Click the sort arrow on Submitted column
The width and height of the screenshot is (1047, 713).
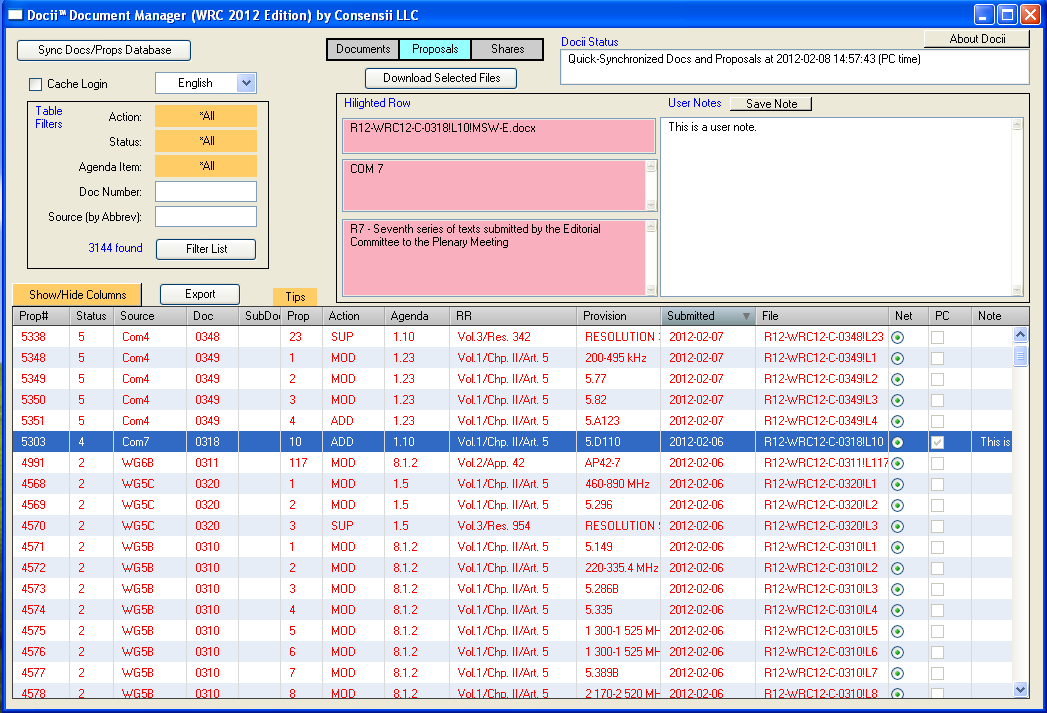coord(745,316)
